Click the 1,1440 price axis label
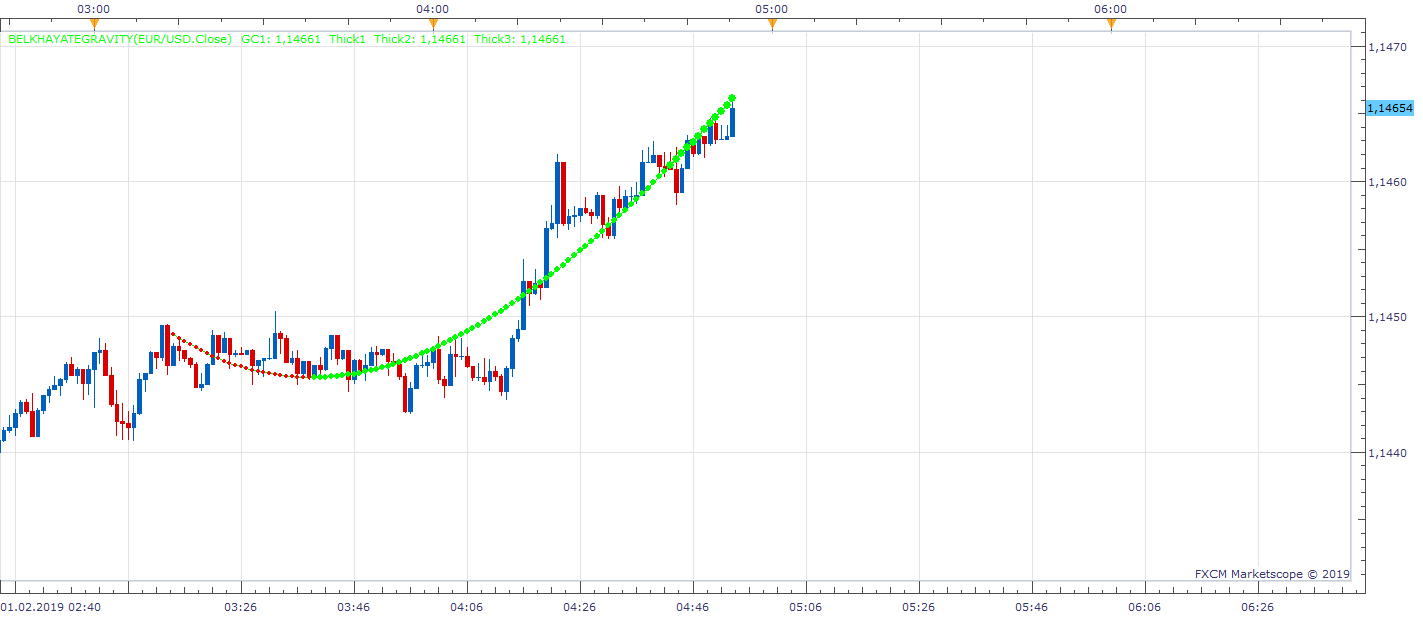Screen dimensions: 1423x619 click(x=1387, y=452)
